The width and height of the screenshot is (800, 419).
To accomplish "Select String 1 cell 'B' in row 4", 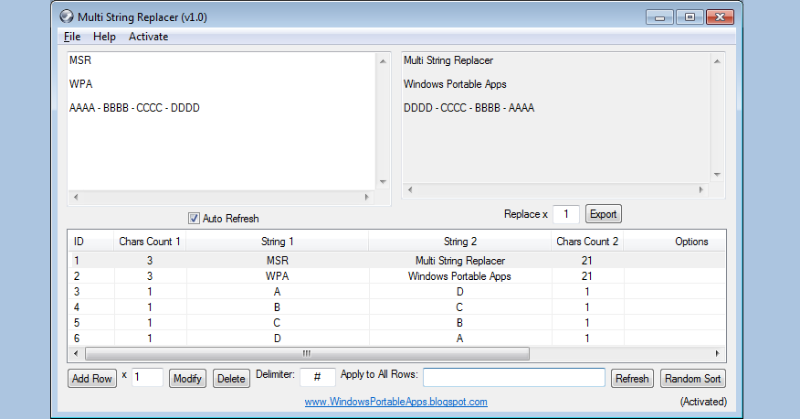I will tap(277, 307).
